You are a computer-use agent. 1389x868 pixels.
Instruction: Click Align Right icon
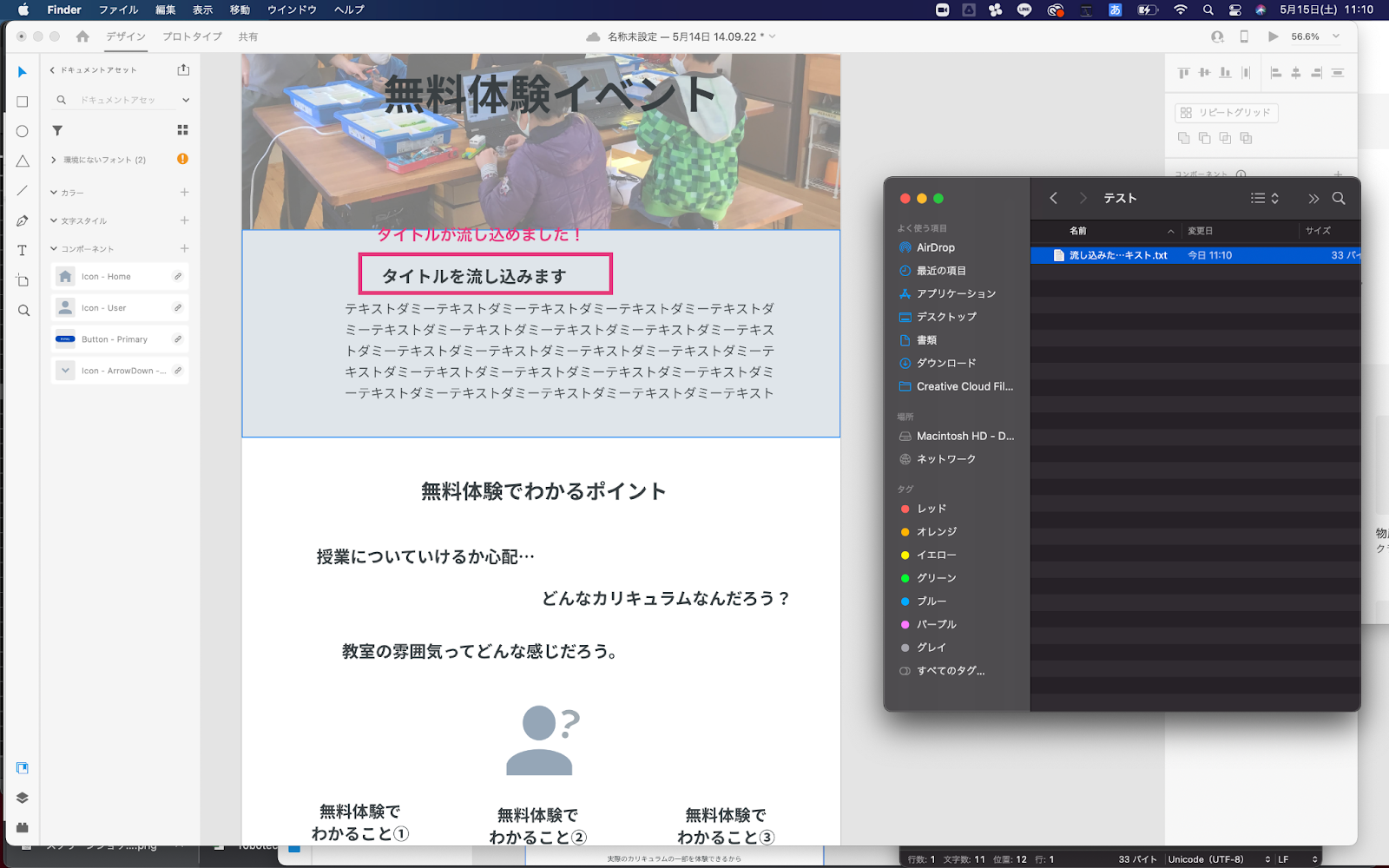click(x=1316, y=73)
